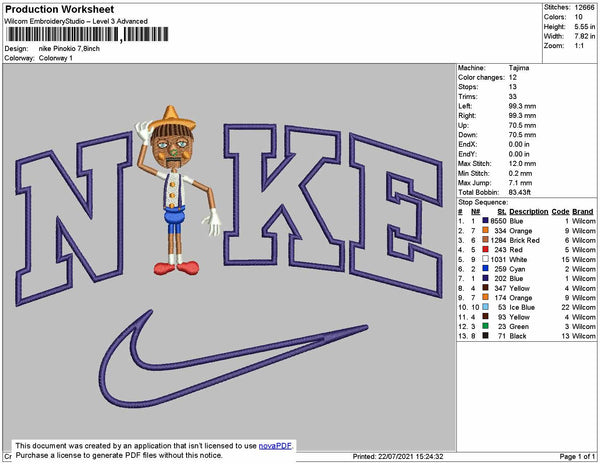Image resolution: width=600 pixels, height=464 pixels.
Task: Click the 'Production Worksheet' title
Action: (59, 9)
